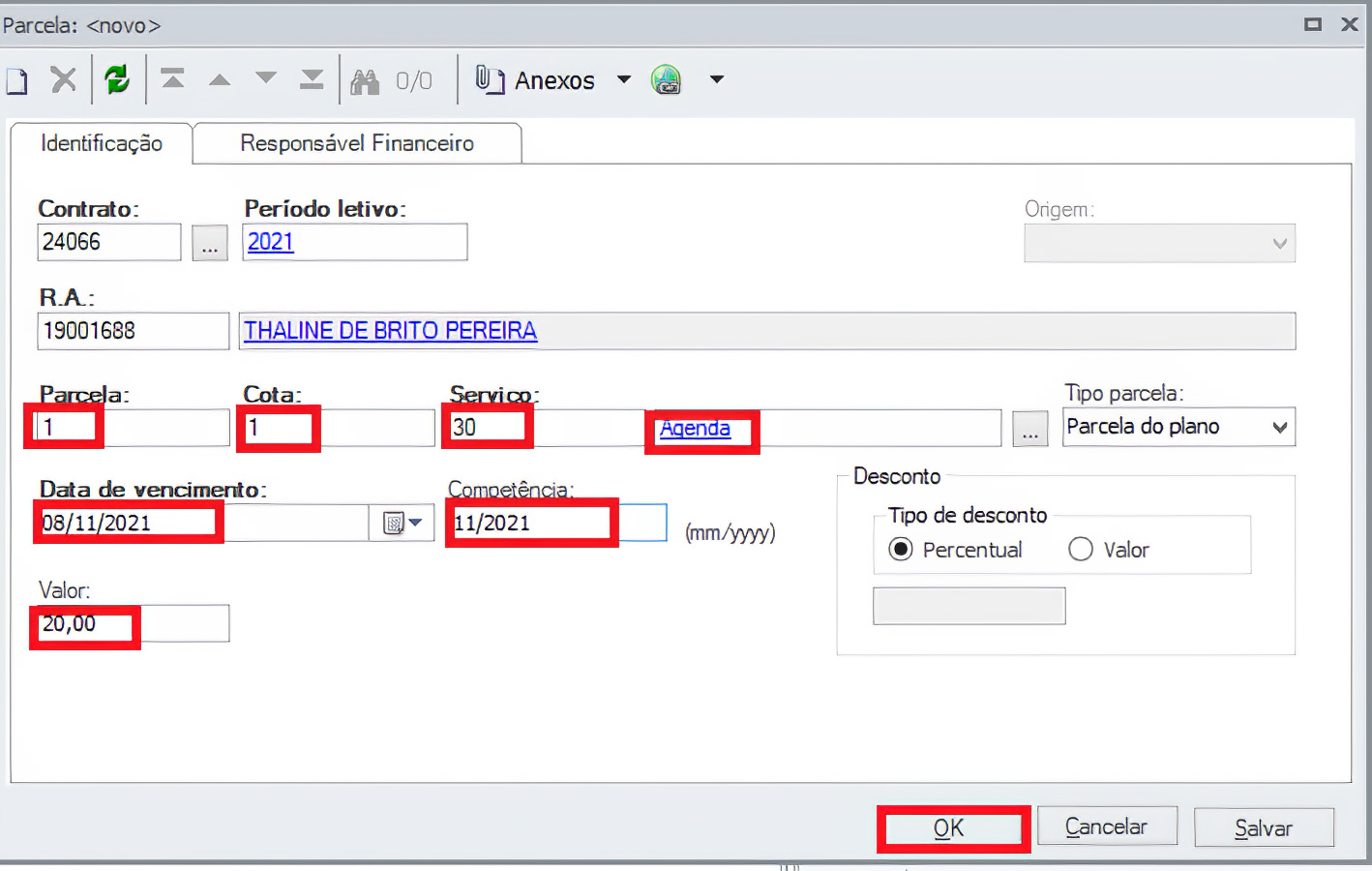The width and height of the screenshot is (1372, 871).
Task: Jump to last record arrow icon
Action: 312,79
